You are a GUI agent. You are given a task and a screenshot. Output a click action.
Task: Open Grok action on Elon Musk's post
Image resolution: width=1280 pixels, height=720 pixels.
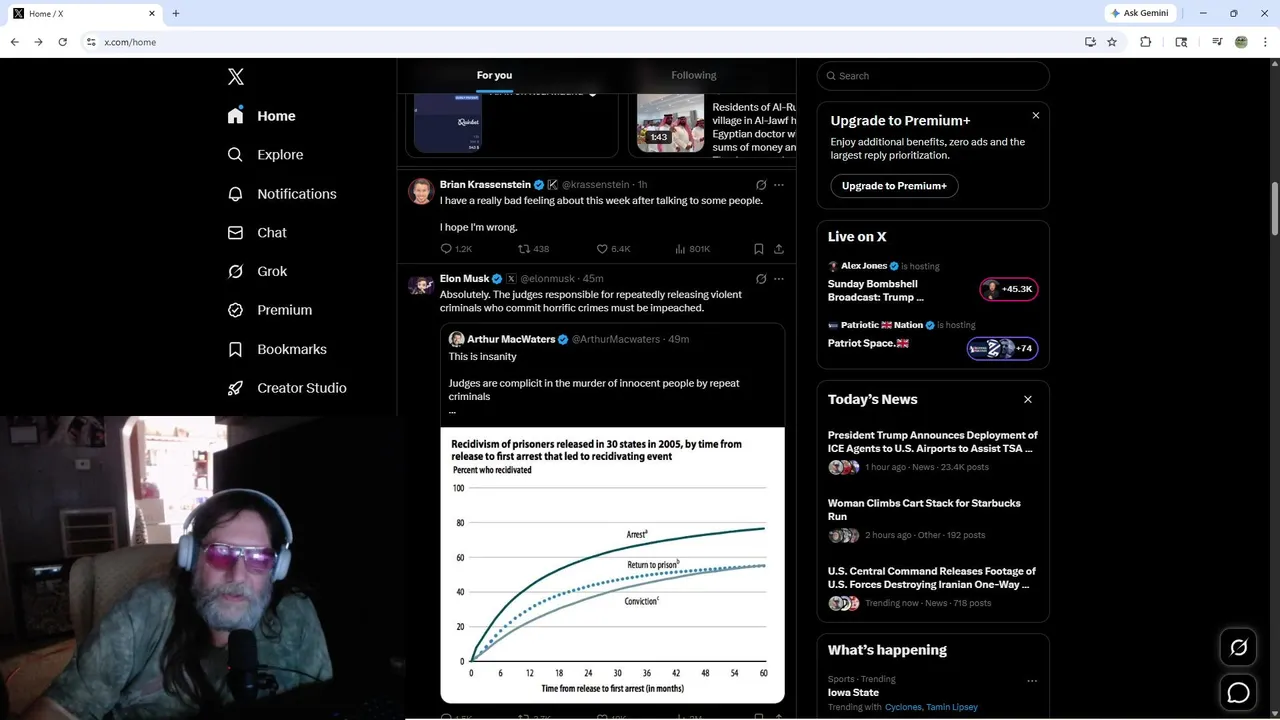pyautogui.click(x=761, y=279)
